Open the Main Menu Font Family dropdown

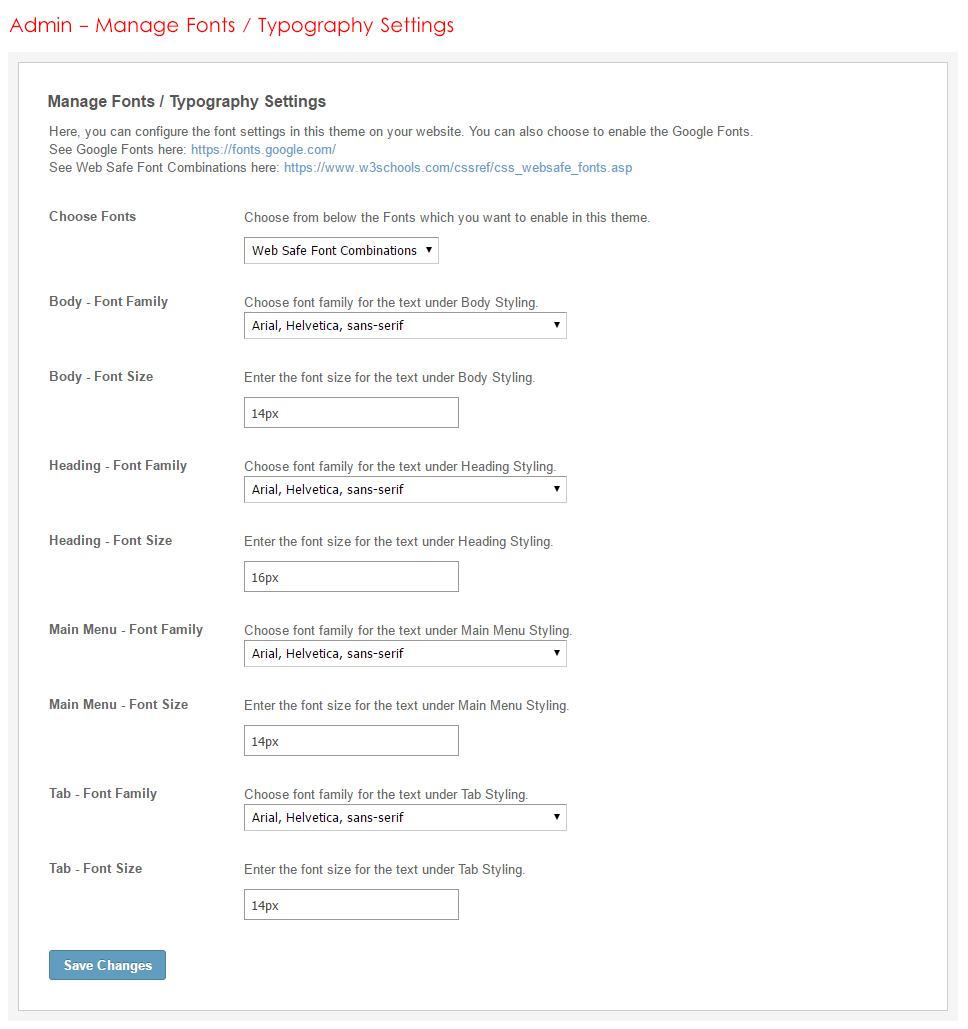click(405, 654)
